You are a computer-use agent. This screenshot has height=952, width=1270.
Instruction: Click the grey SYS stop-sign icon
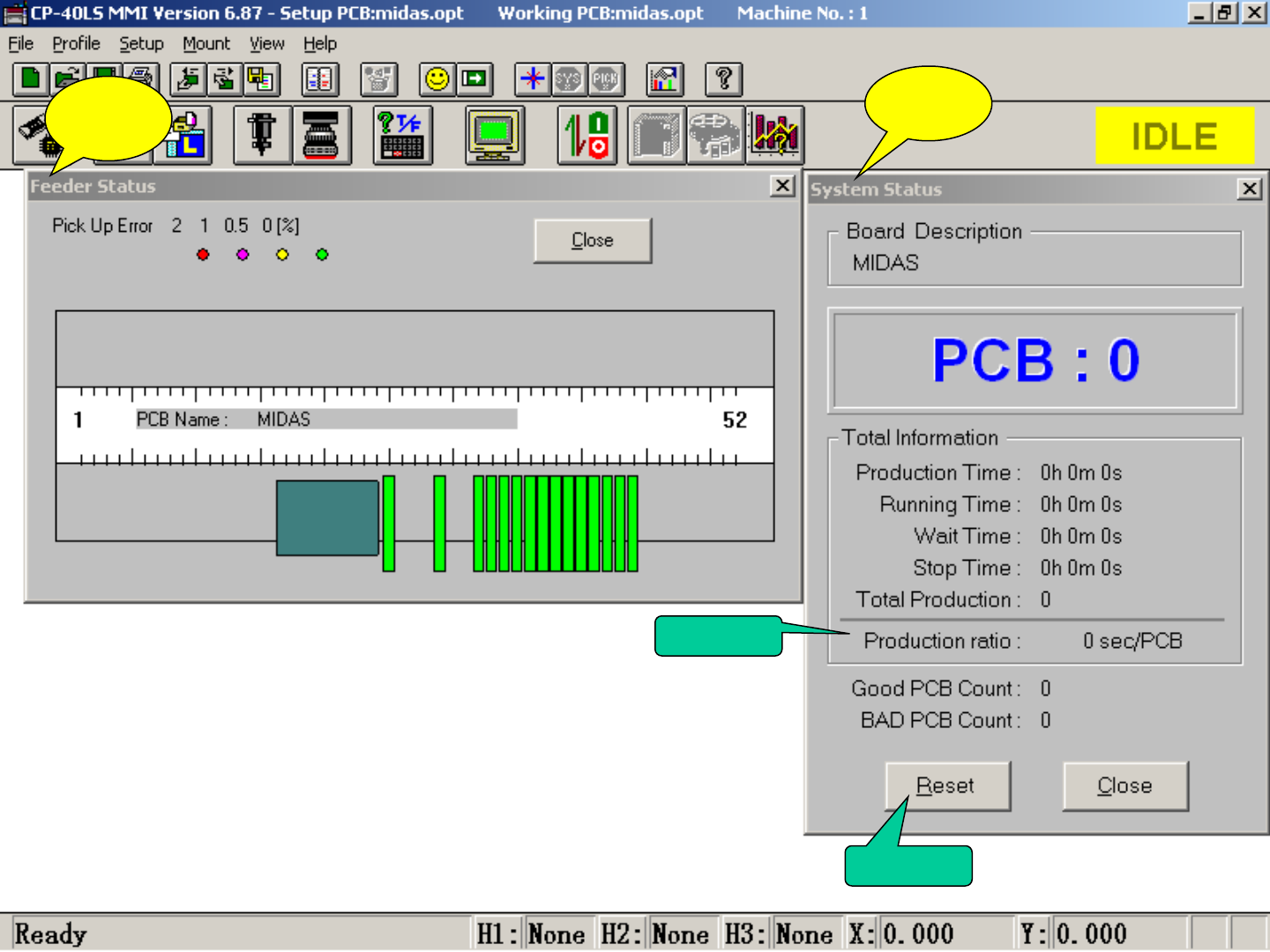[570, 79]
